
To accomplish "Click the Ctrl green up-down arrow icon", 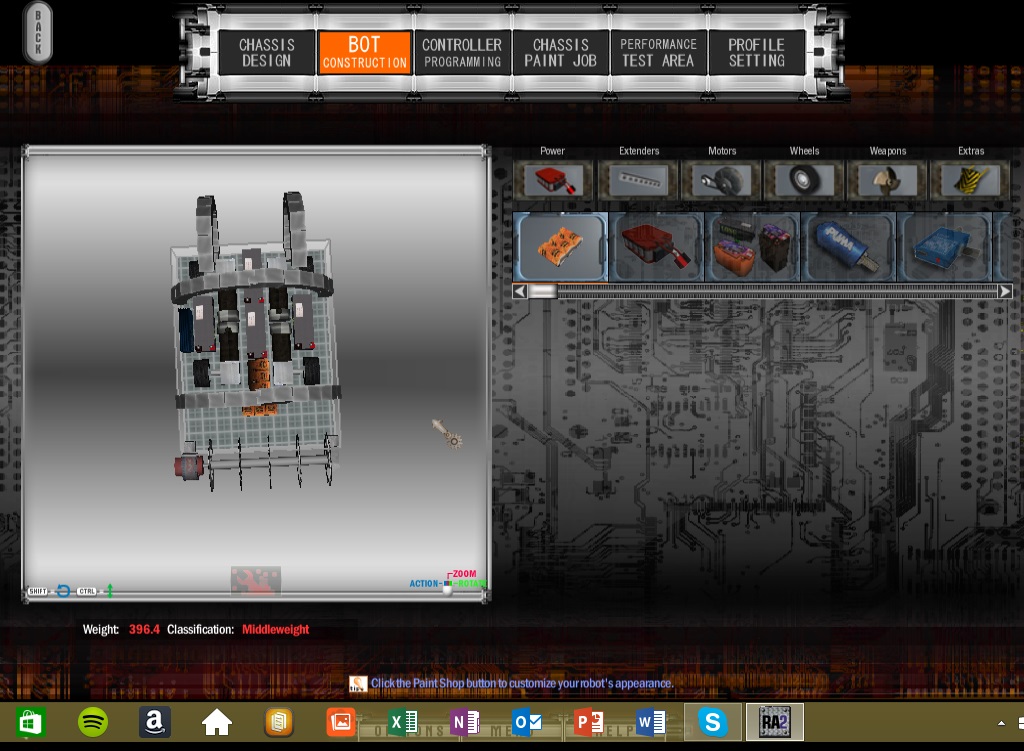I will [x=110, y=591].
